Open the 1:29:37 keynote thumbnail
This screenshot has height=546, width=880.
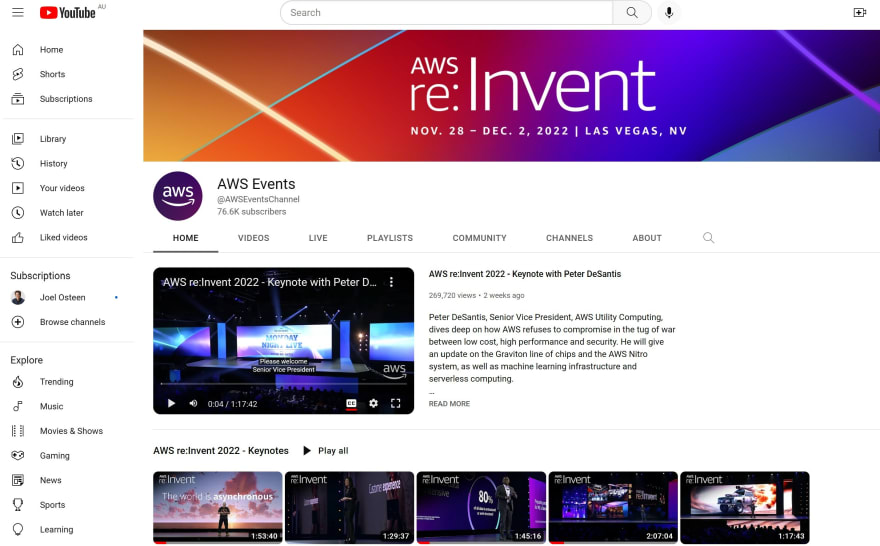click(349, 507)
